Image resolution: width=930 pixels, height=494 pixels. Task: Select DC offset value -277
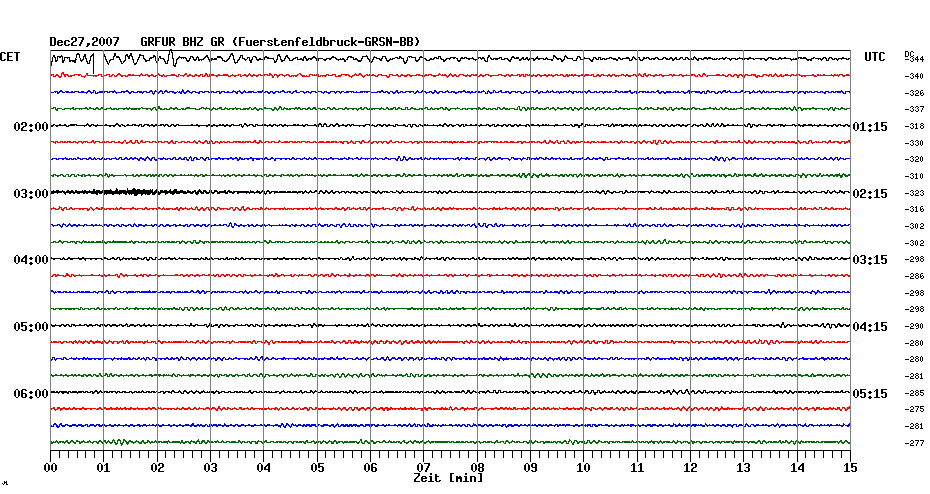[x=915, y=443]
